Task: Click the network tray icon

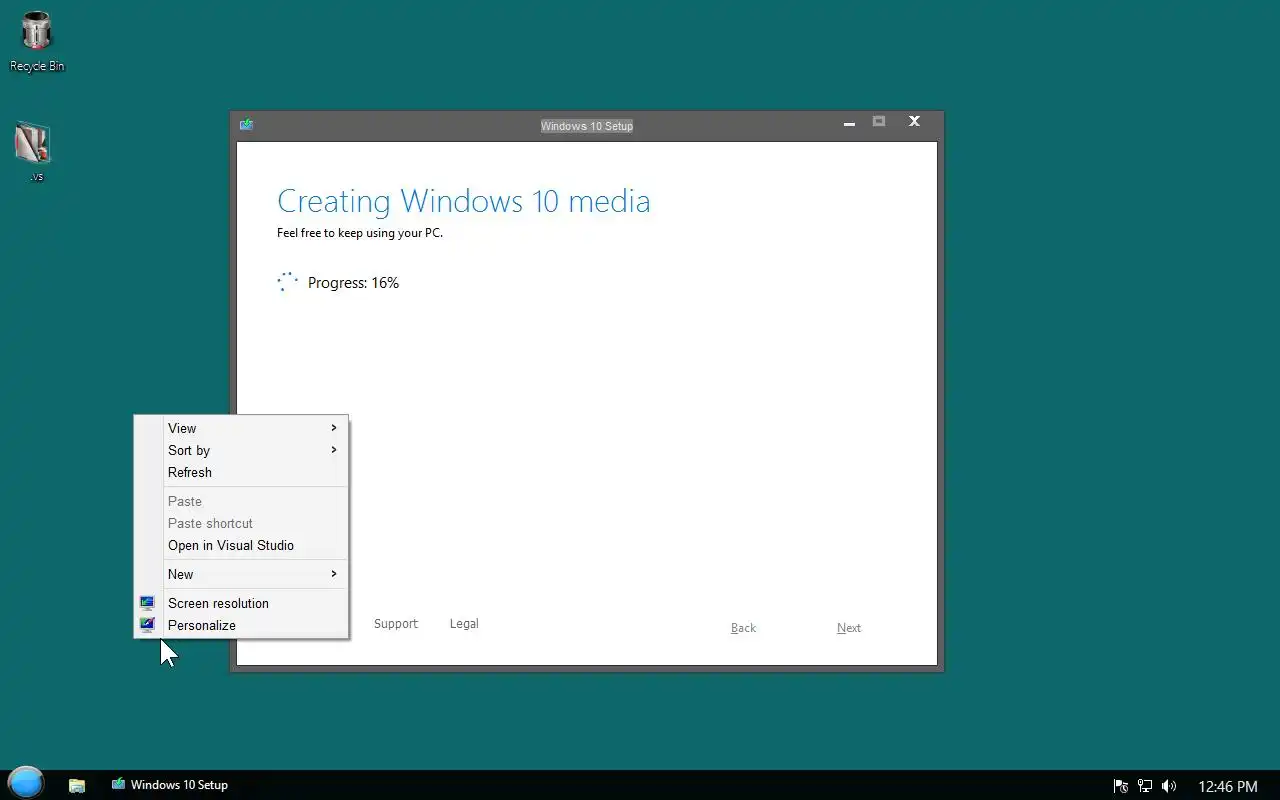Action: pos(1145,786)
